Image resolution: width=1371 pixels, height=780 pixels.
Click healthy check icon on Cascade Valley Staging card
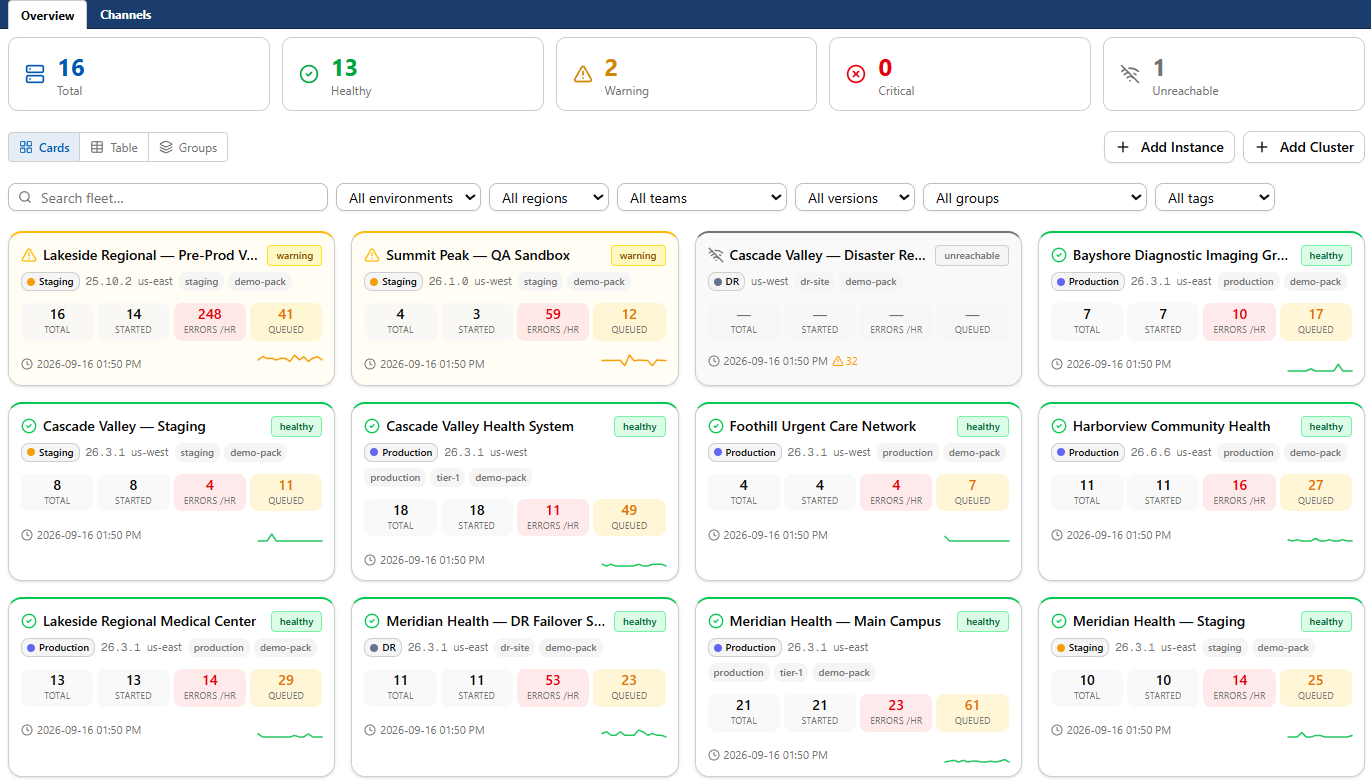(29, 426)
